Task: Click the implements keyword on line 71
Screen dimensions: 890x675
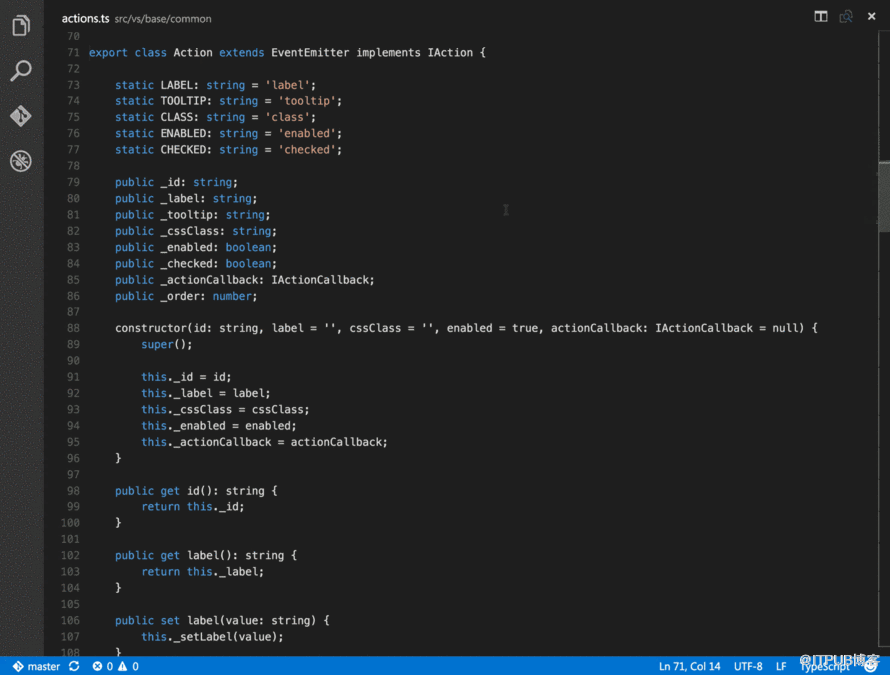Action: [388, 53]
